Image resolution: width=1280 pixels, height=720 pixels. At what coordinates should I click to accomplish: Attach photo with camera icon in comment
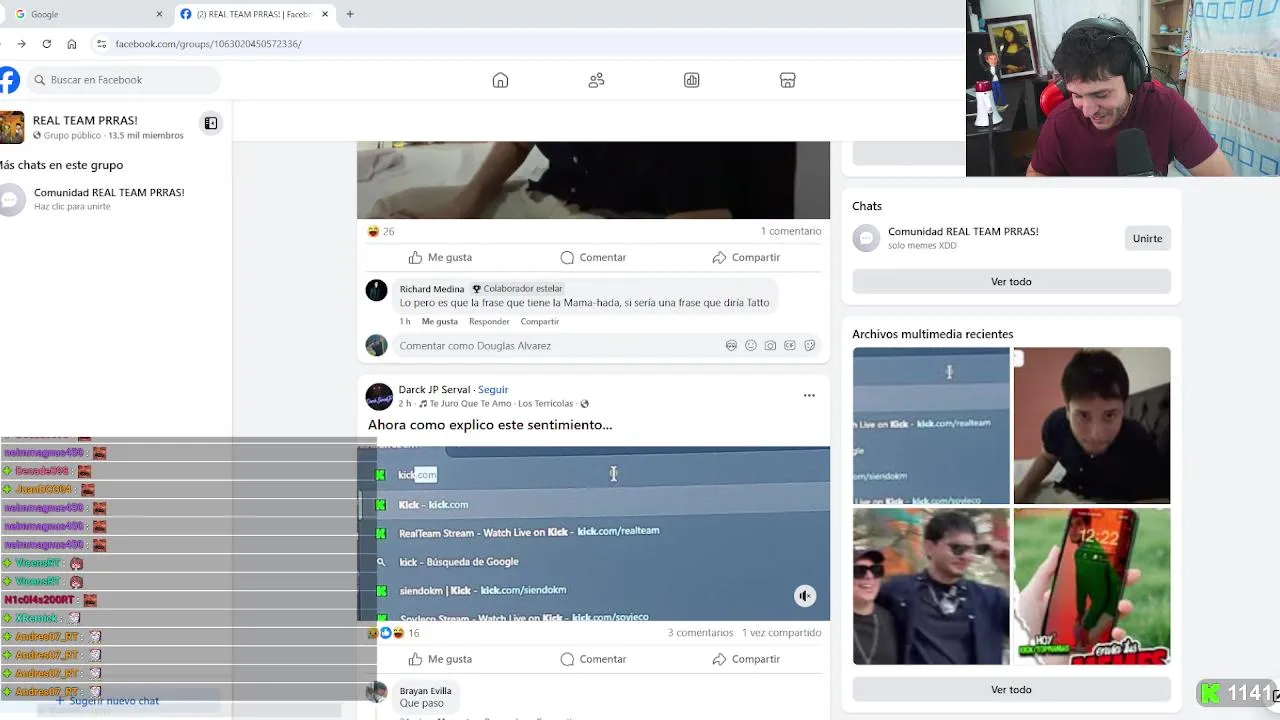pyautogui.click(x=770, y=346)
